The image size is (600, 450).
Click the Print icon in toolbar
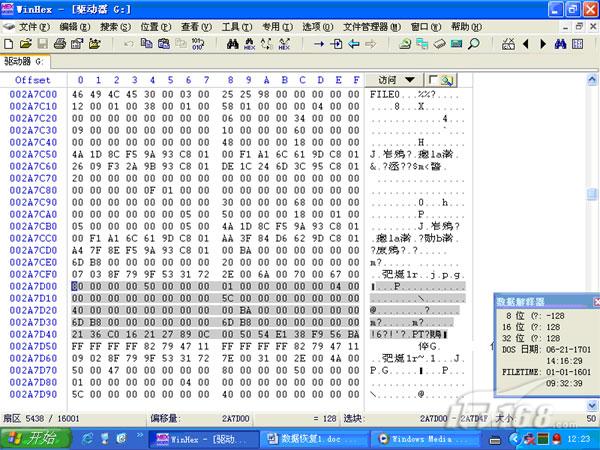(60, 44)
